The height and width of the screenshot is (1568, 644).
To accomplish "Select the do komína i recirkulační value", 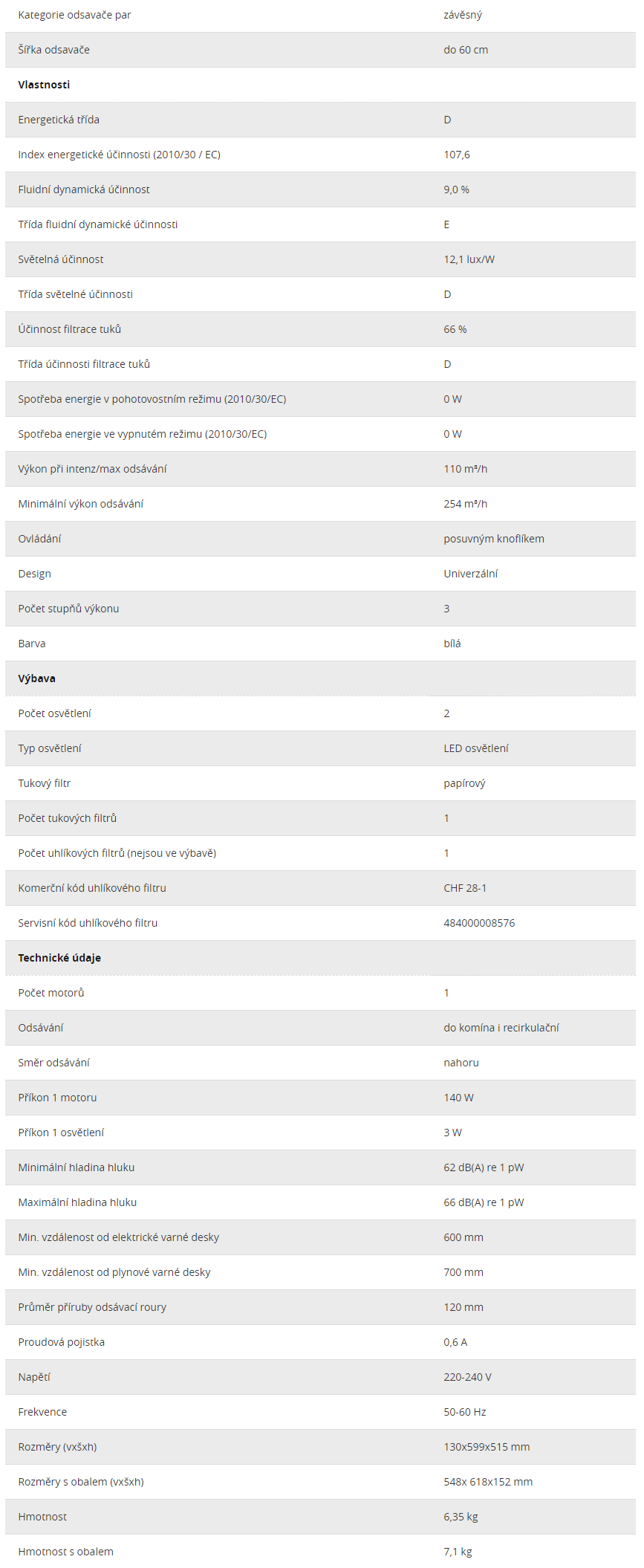I will [x=501, y=1028].
